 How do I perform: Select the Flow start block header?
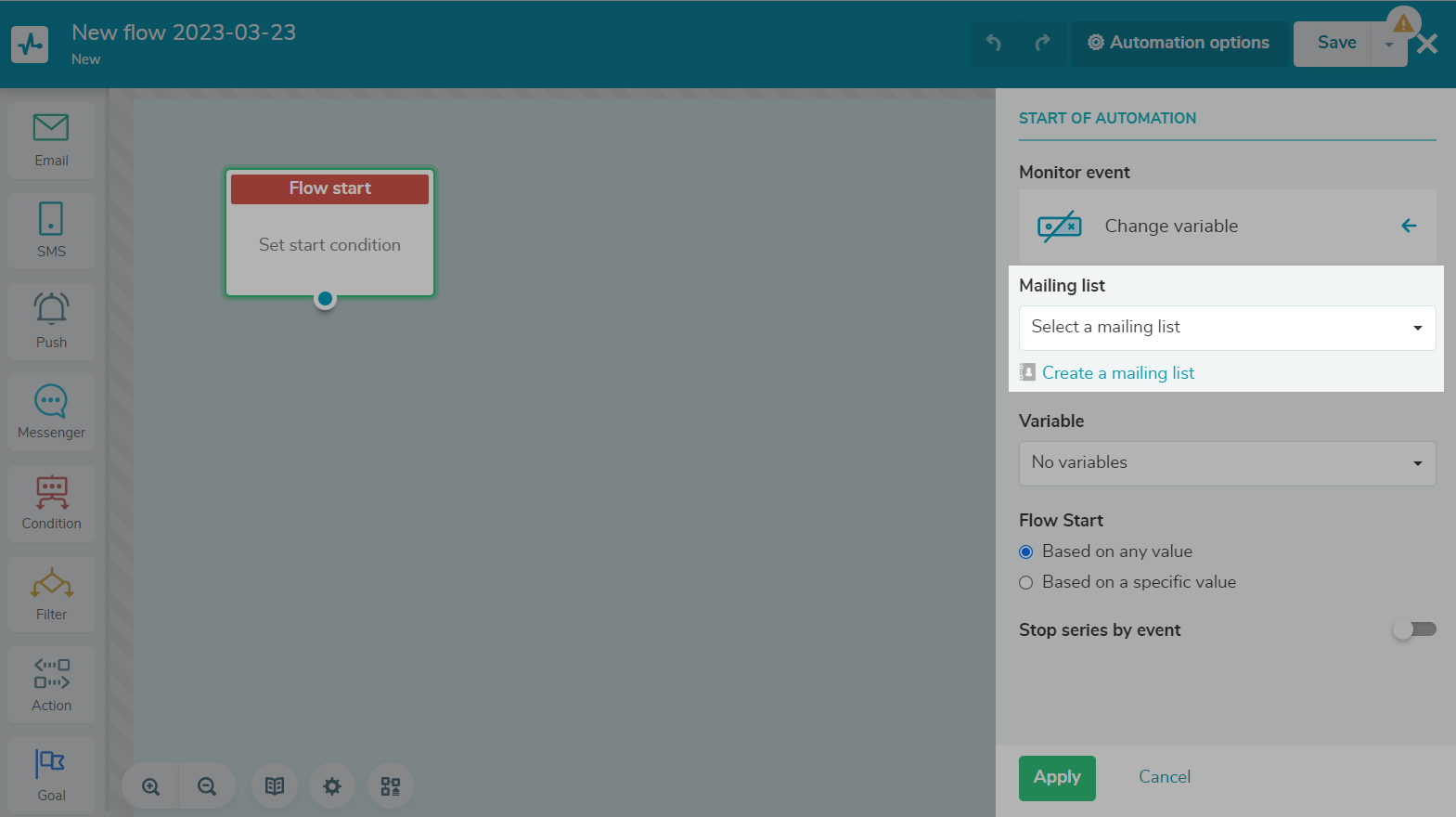pyautogui.click(x=329, y=188)
